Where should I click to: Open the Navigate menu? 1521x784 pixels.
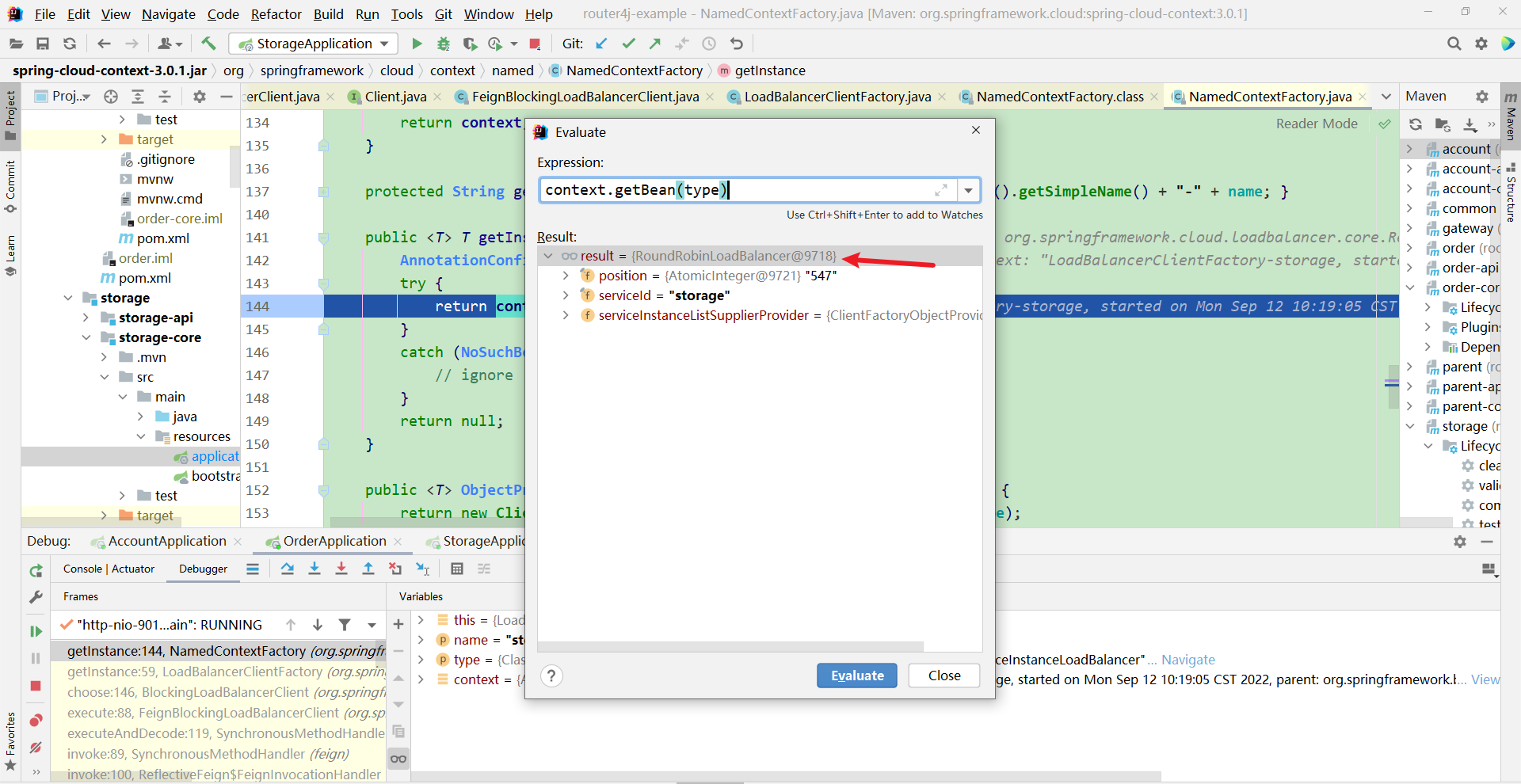(x=168, y=14)
